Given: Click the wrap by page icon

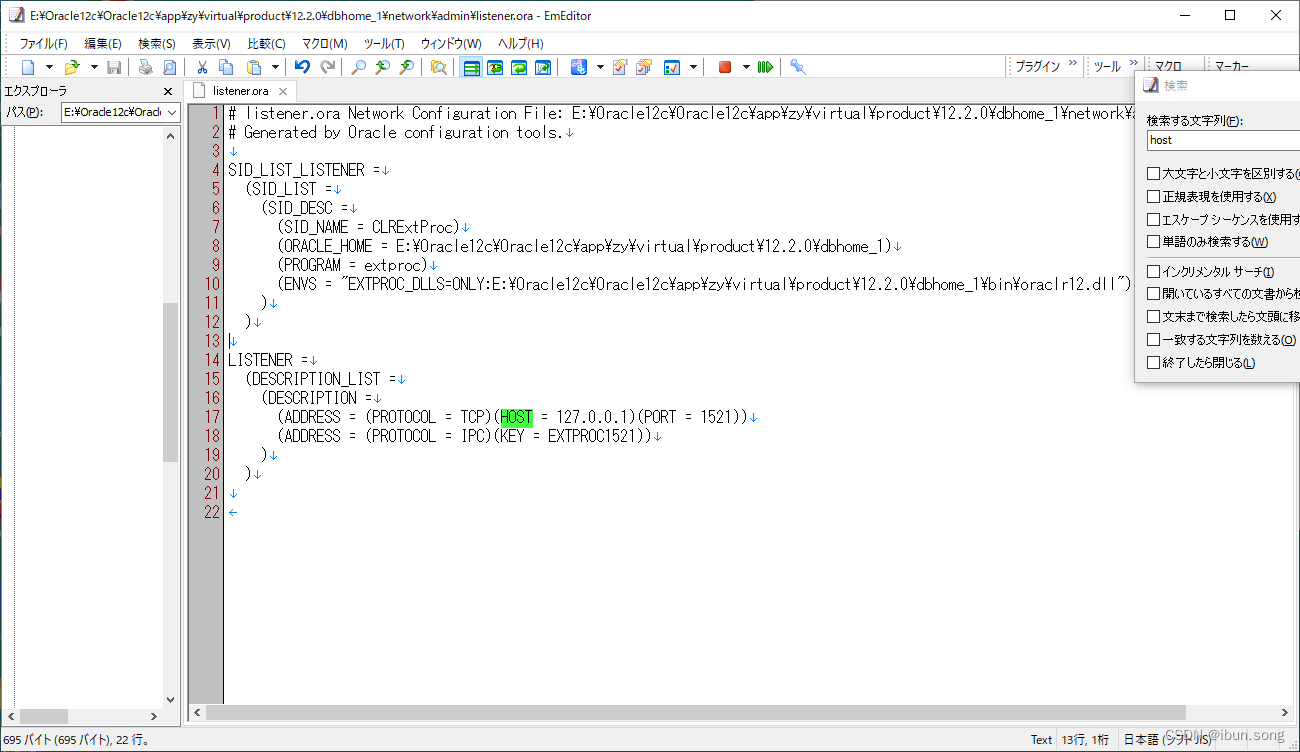Looking at the screenshot, I should [x=543, y=67].
